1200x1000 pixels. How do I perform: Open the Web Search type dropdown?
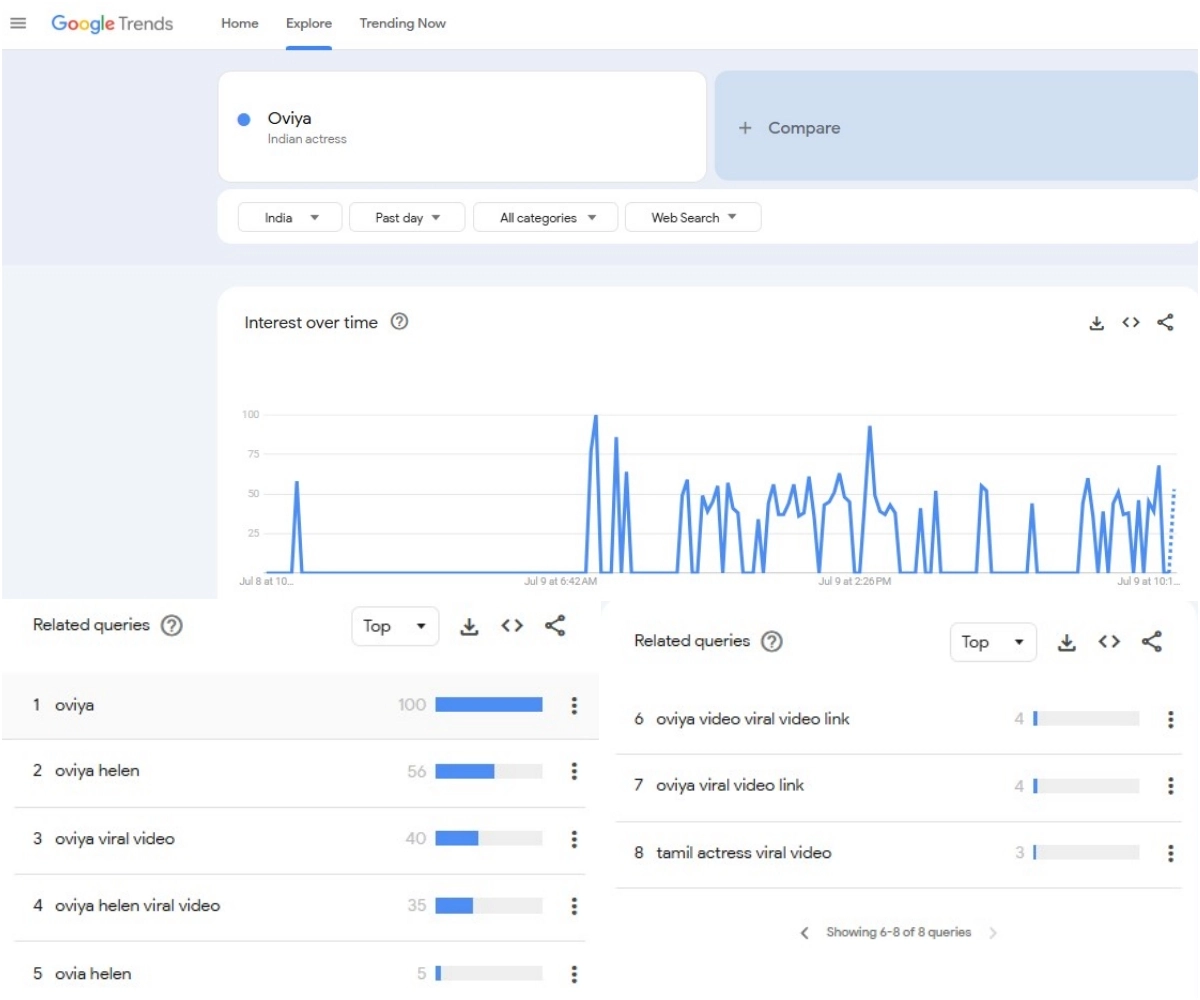[x=692, y=217]
